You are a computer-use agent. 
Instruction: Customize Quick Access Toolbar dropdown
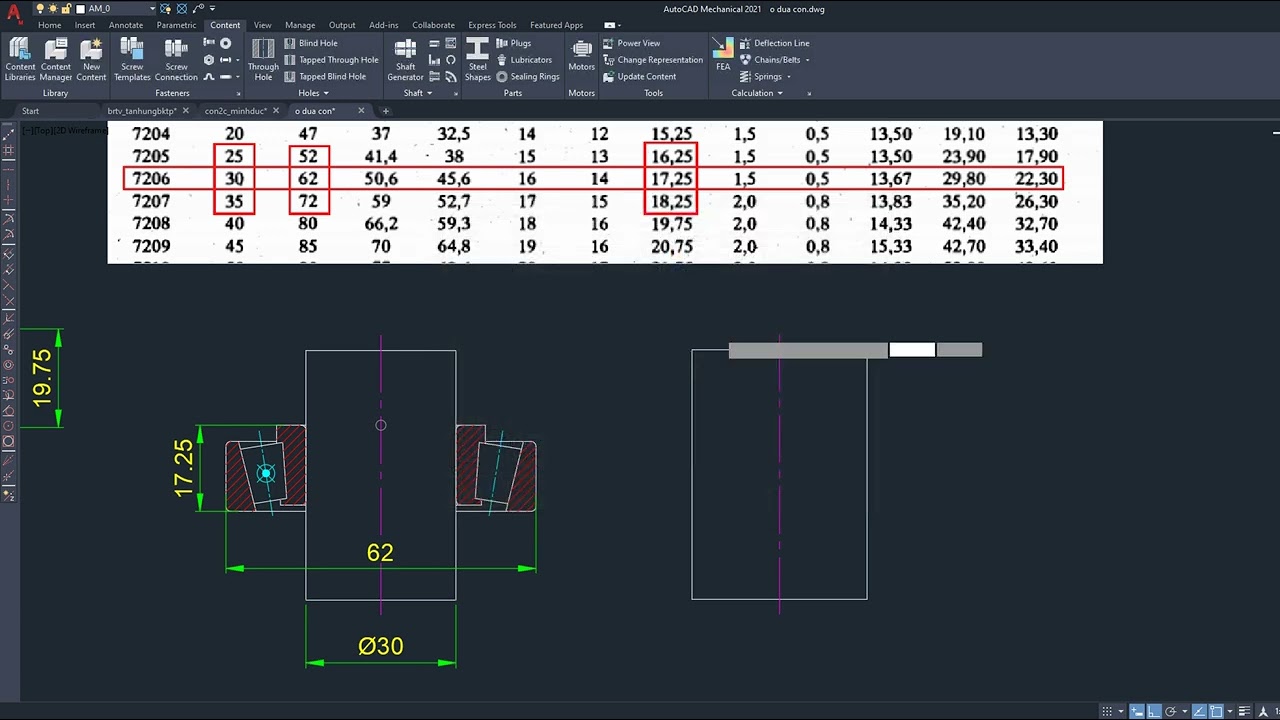(212, 8)
